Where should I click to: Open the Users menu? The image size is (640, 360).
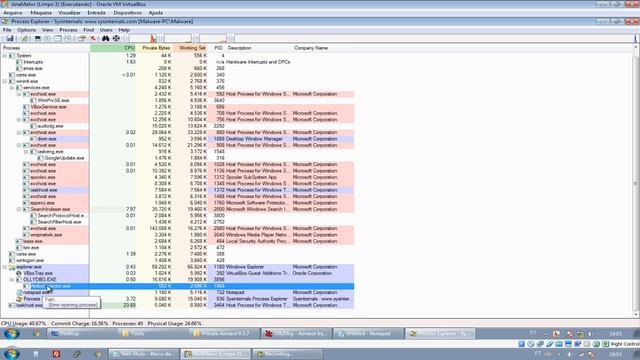[x=106, y=30]
